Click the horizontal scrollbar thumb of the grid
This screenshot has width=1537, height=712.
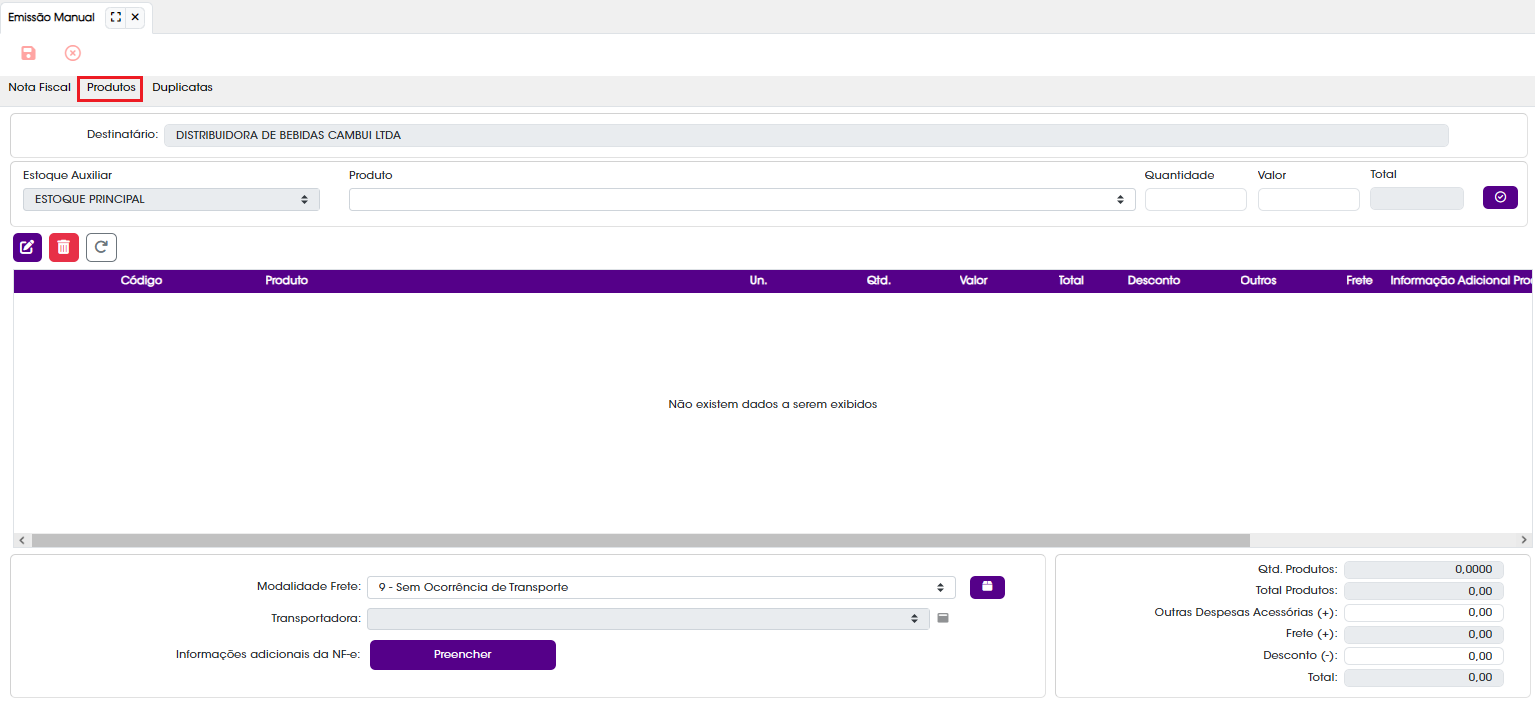pos(640,540)
